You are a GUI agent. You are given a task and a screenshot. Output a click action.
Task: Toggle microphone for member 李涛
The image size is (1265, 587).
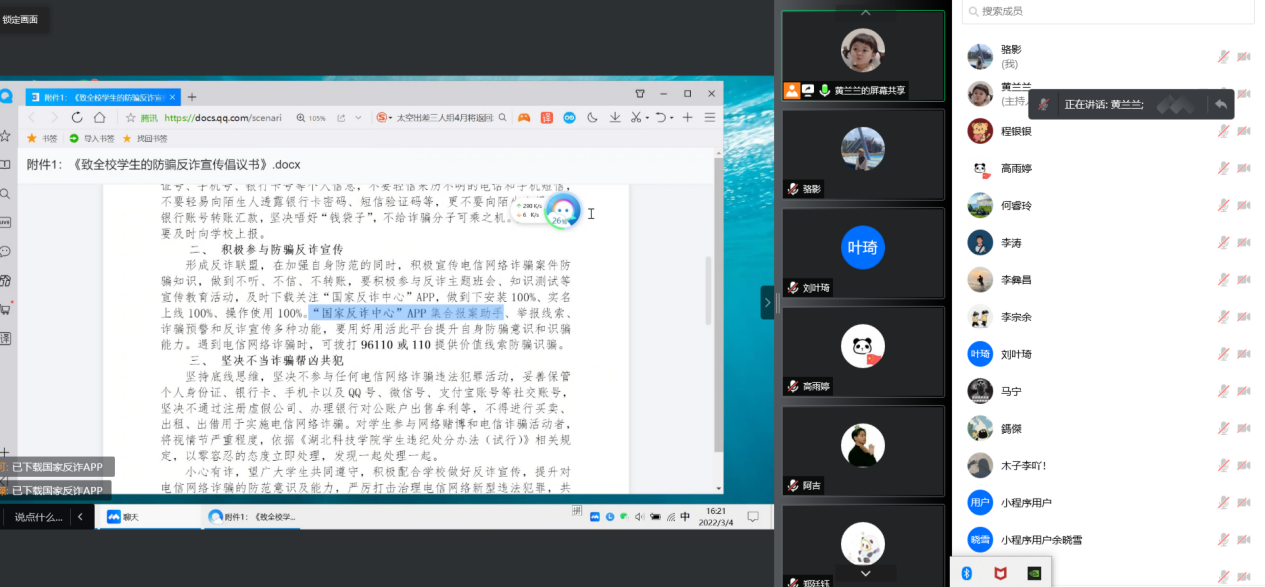[1223, 243]
